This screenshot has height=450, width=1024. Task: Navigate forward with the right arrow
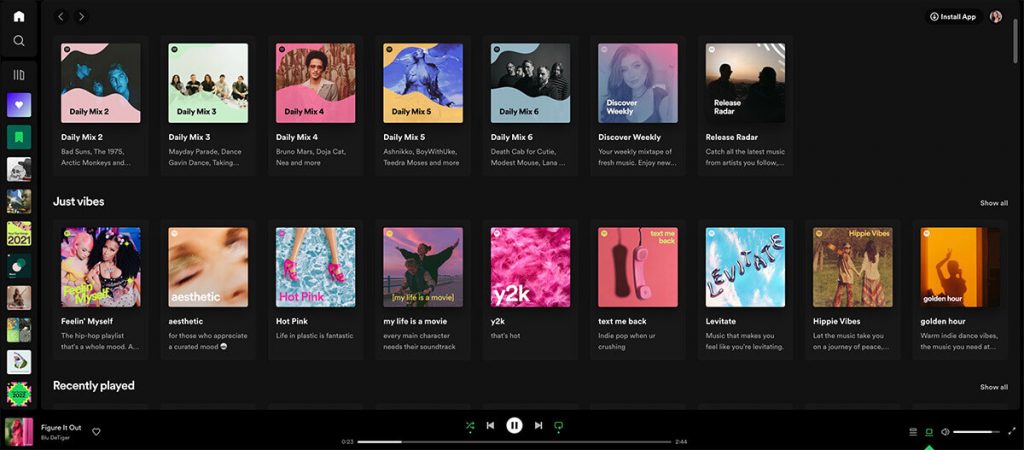(81, 16)
